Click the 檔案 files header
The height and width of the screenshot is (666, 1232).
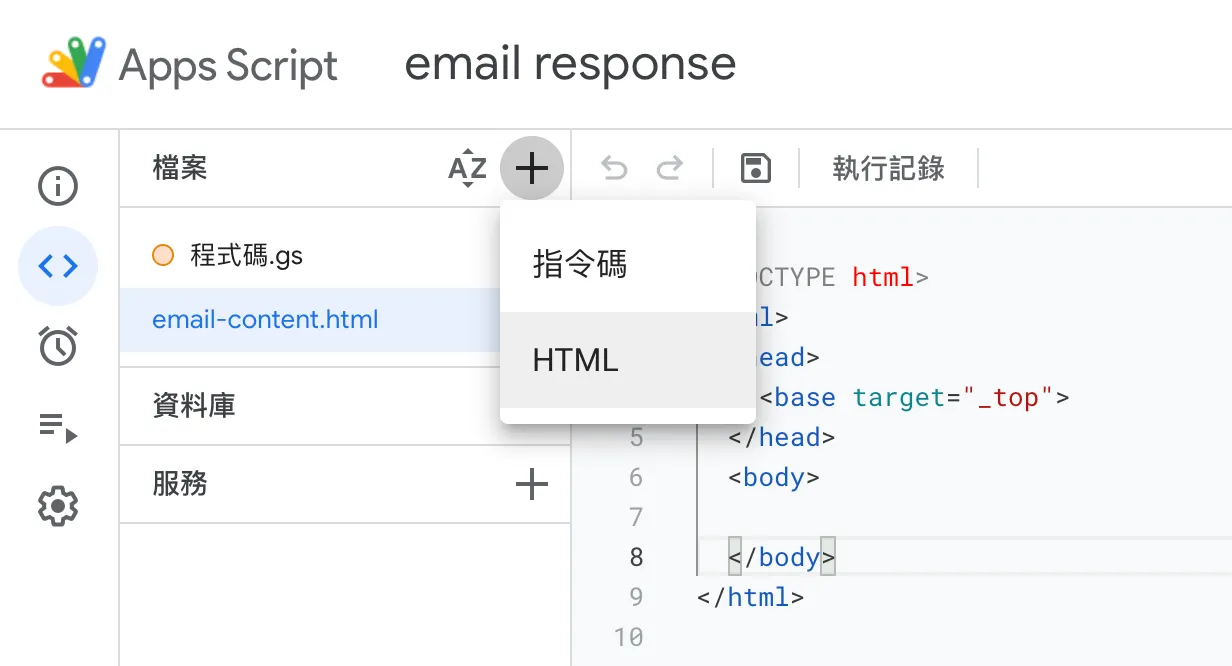click(180, 168)
